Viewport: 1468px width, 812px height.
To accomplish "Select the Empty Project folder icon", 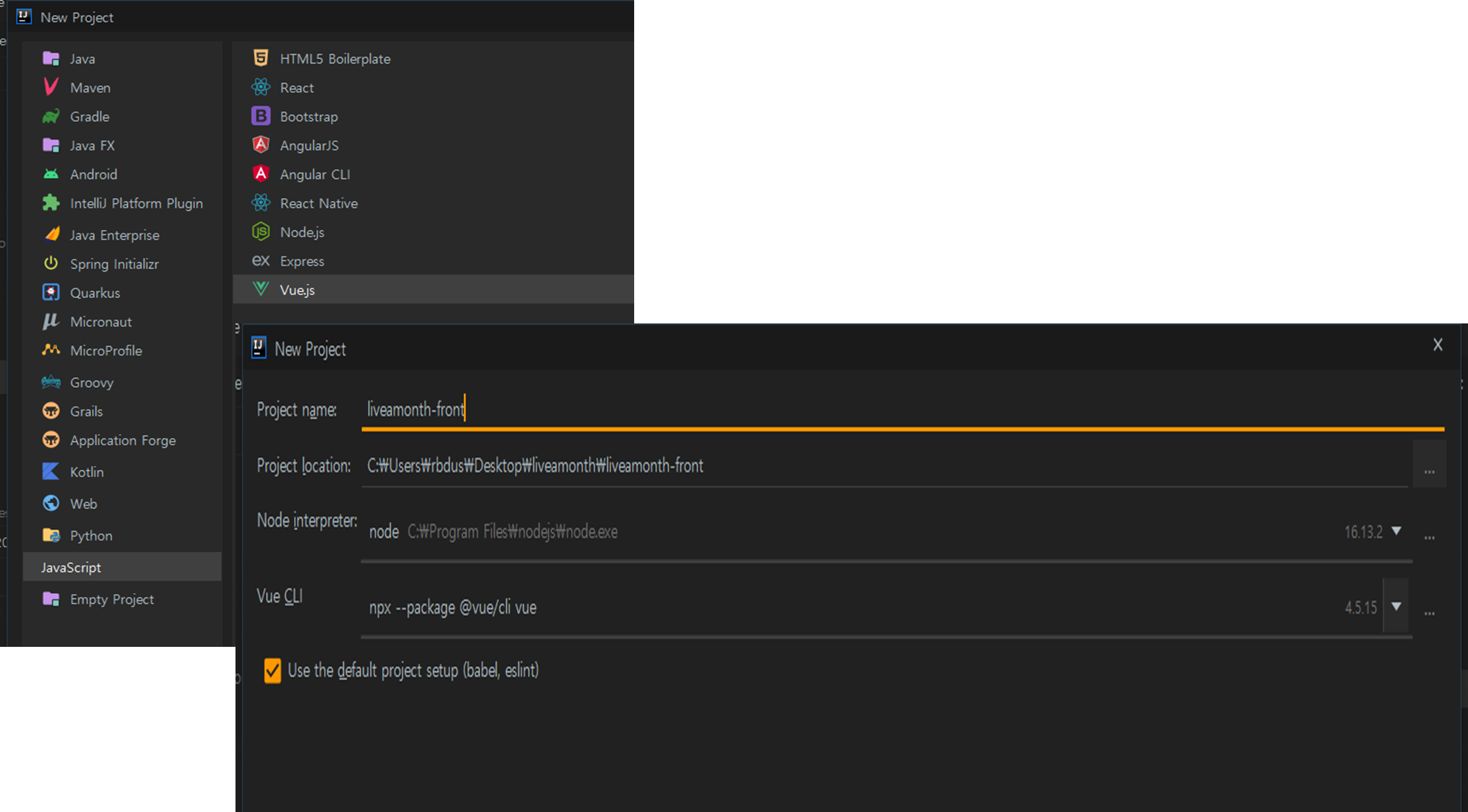I will (51, 599).
